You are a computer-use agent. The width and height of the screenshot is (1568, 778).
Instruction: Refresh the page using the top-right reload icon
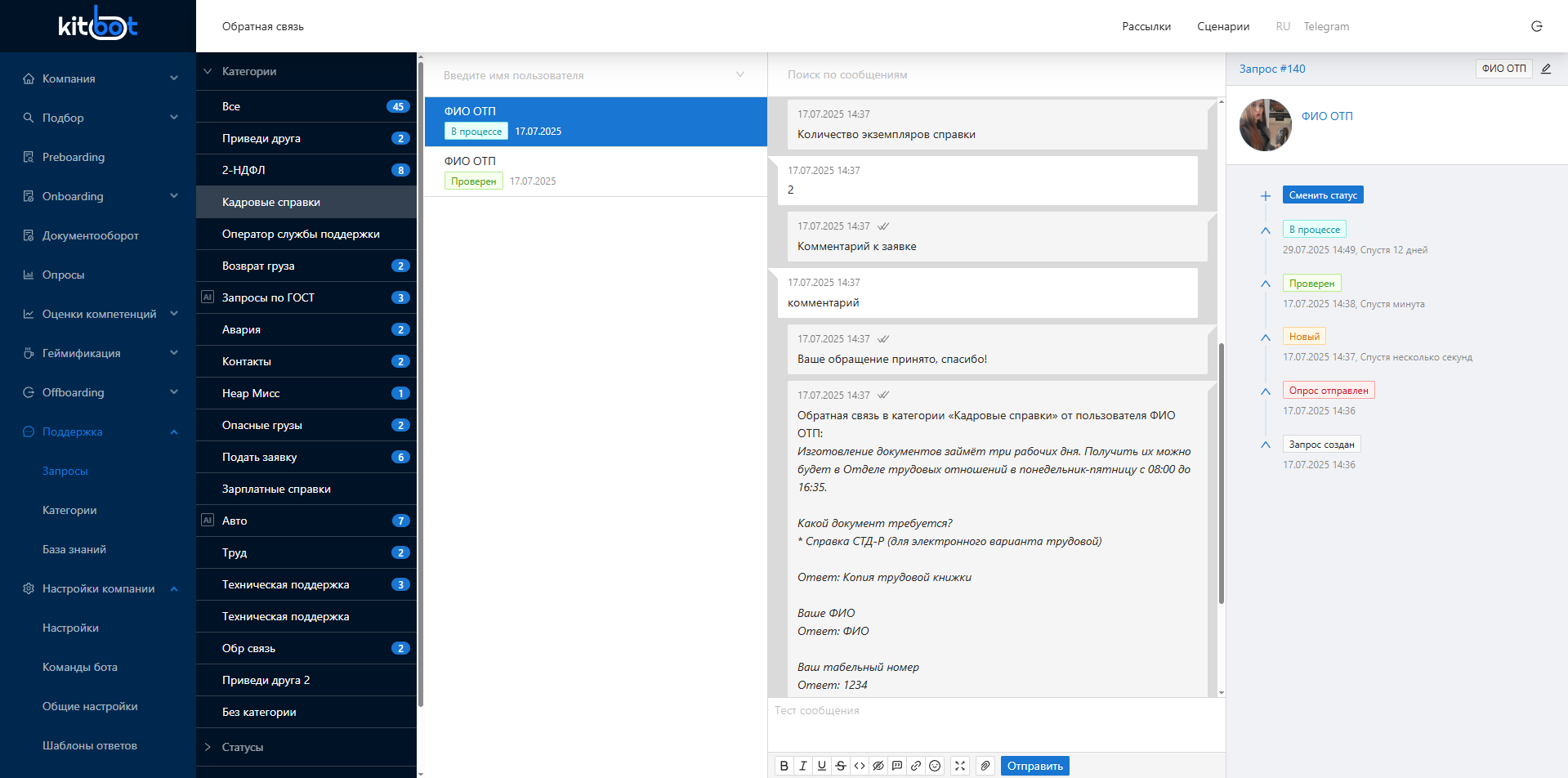click(x=1537, y=26)
